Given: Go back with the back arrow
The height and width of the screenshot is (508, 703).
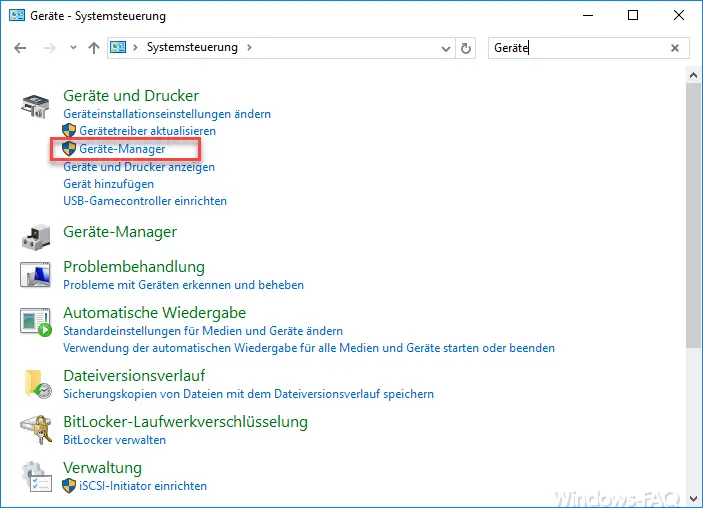Looking at the screenshot, I should (20, 48).
